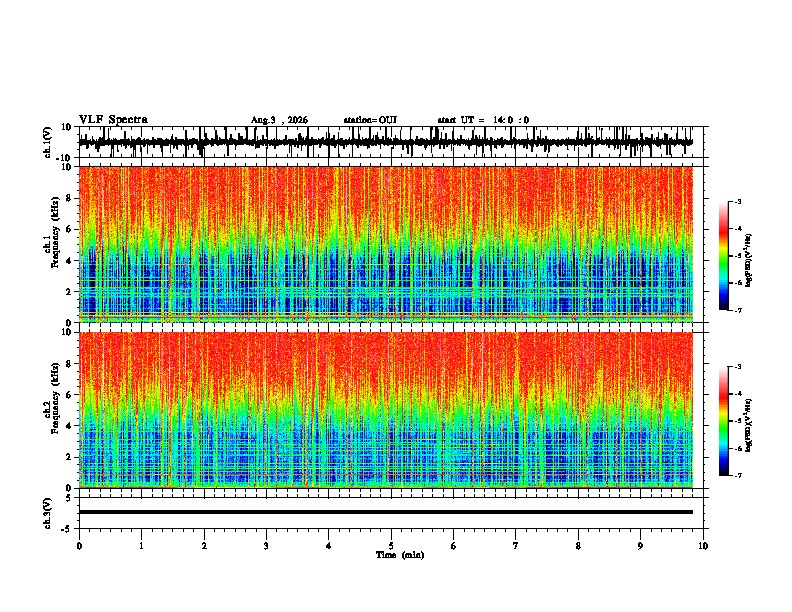The width and height of the screenshot is (792, 612).
Task: Click the time axis tick label "9"
Action: [x=640, y=546]
